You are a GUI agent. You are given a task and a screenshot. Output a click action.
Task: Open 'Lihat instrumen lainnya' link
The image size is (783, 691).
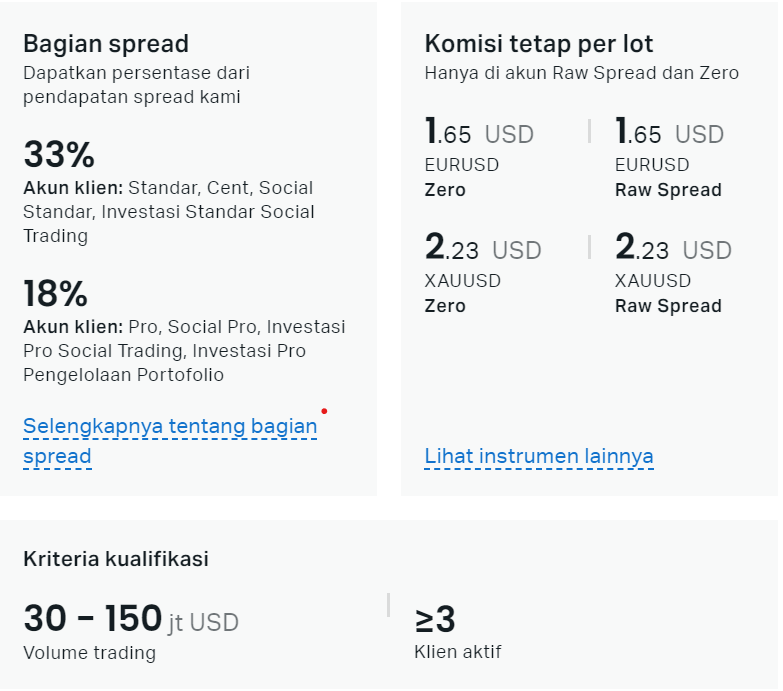click(x=539, y=456)
